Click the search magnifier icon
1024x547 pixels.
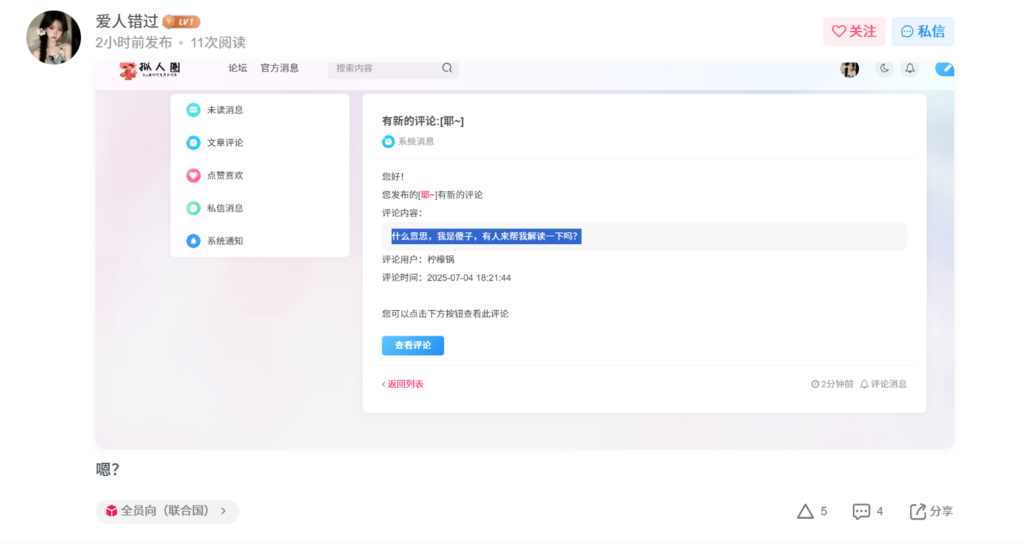point(447,69)
